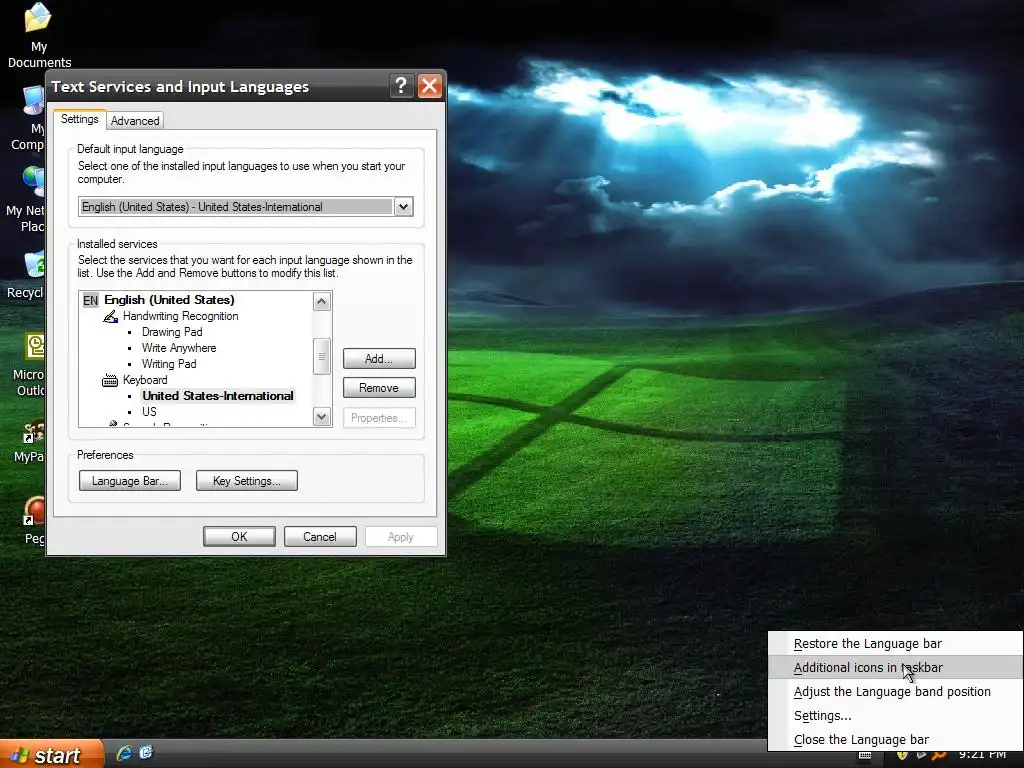Viewport: 1024px width, 768px height.
Task: Open Language Bar... preferences
Action: pyautogui.click(x=130, y=481)
